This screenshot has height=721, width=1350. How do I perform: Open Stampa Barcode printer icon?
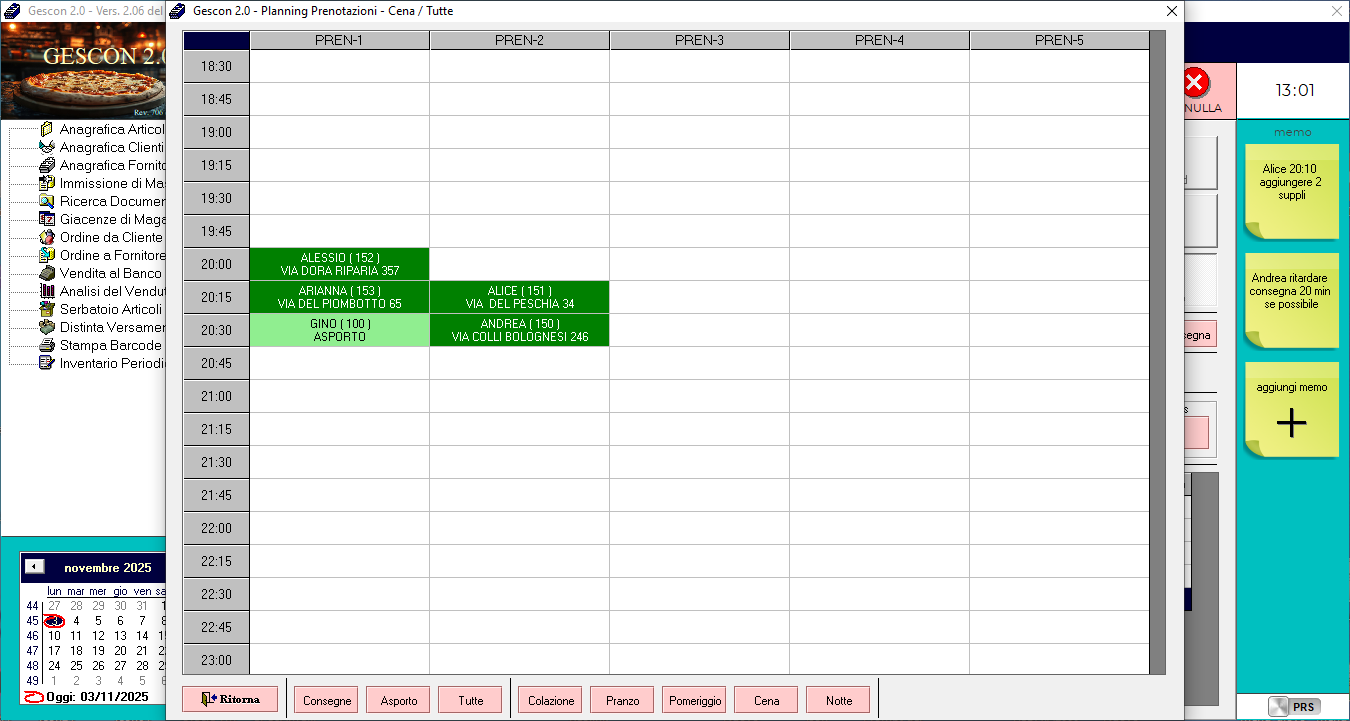click(46, 345)
